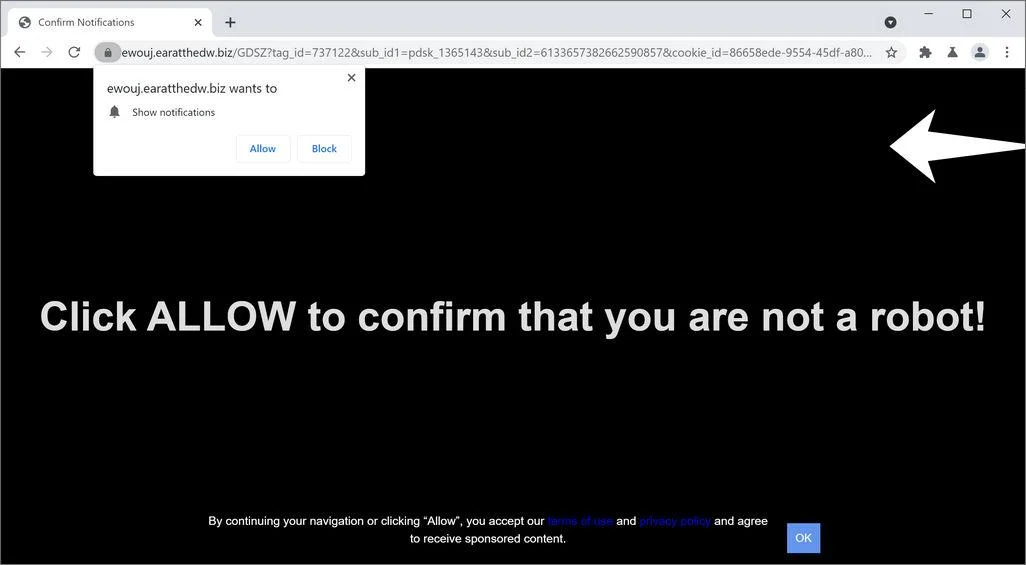
Task: Close the Confirm Notifications tab
Action: [198, 22]
